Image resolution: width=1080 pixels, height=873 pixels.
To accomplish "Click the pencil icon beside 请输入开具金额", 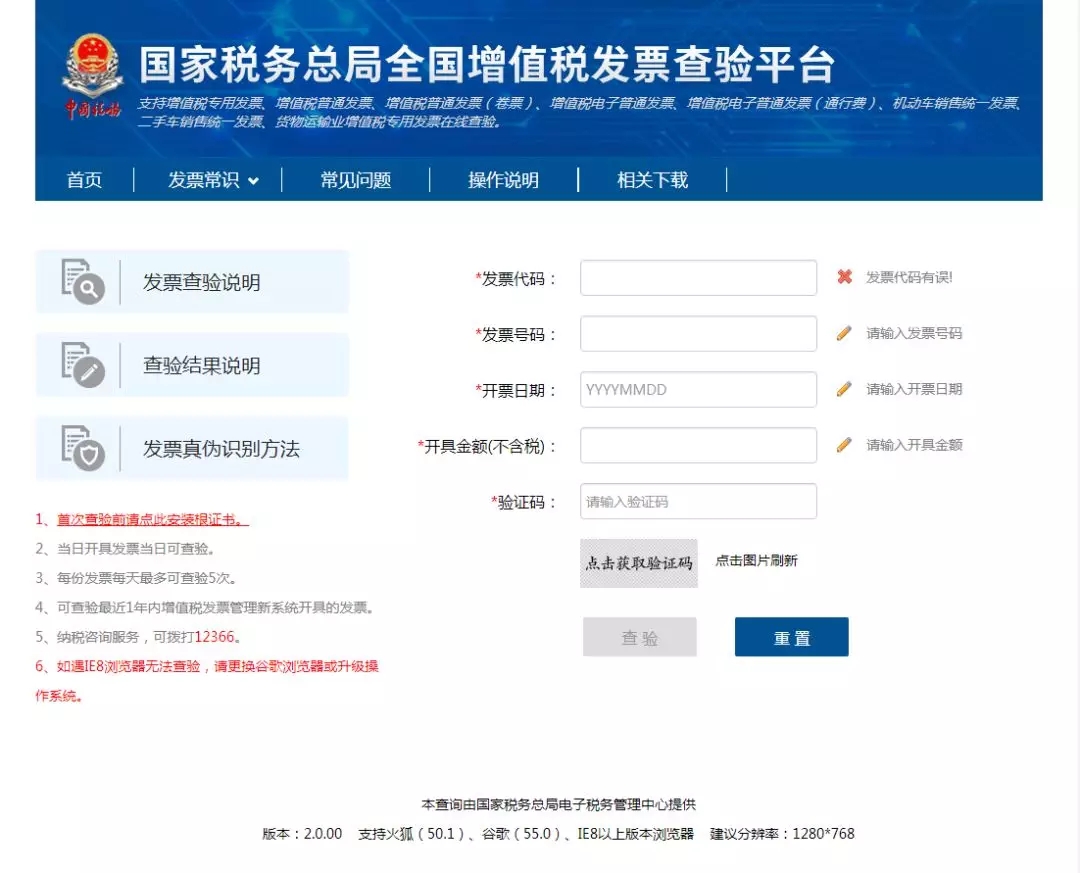I will (x=844, y=445).
